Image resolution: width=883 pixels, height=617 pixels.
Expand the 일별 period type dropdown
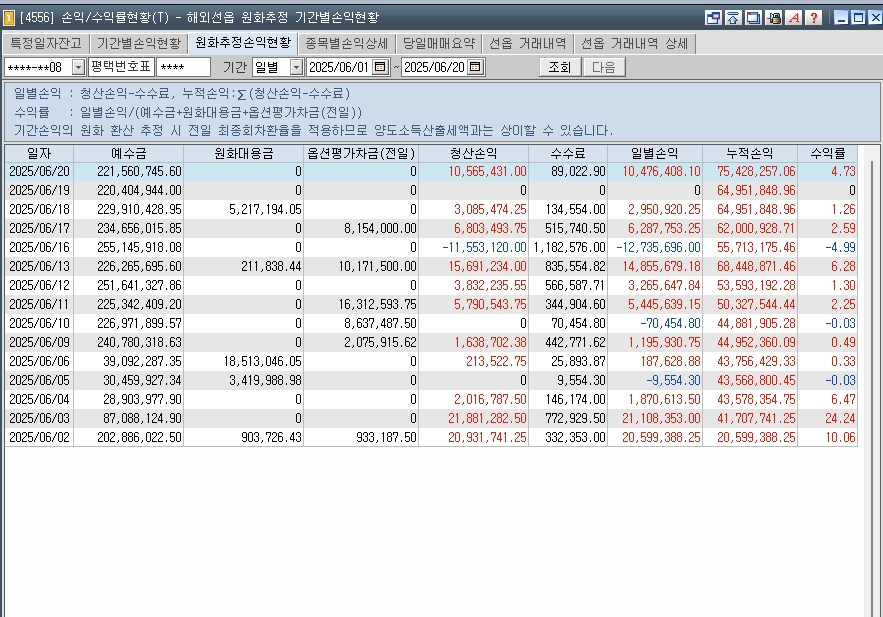[x=296, y=68]
